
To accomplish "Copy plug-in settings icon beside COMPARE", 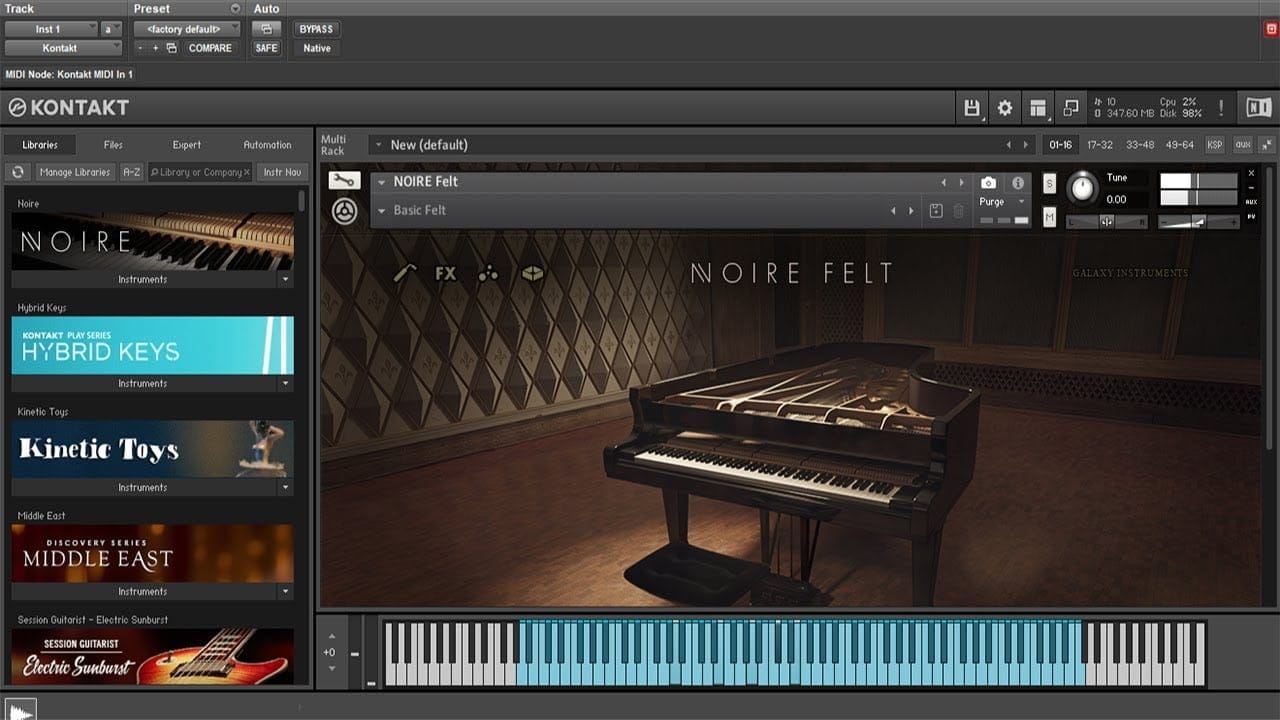I will click(x=171, y=48).
